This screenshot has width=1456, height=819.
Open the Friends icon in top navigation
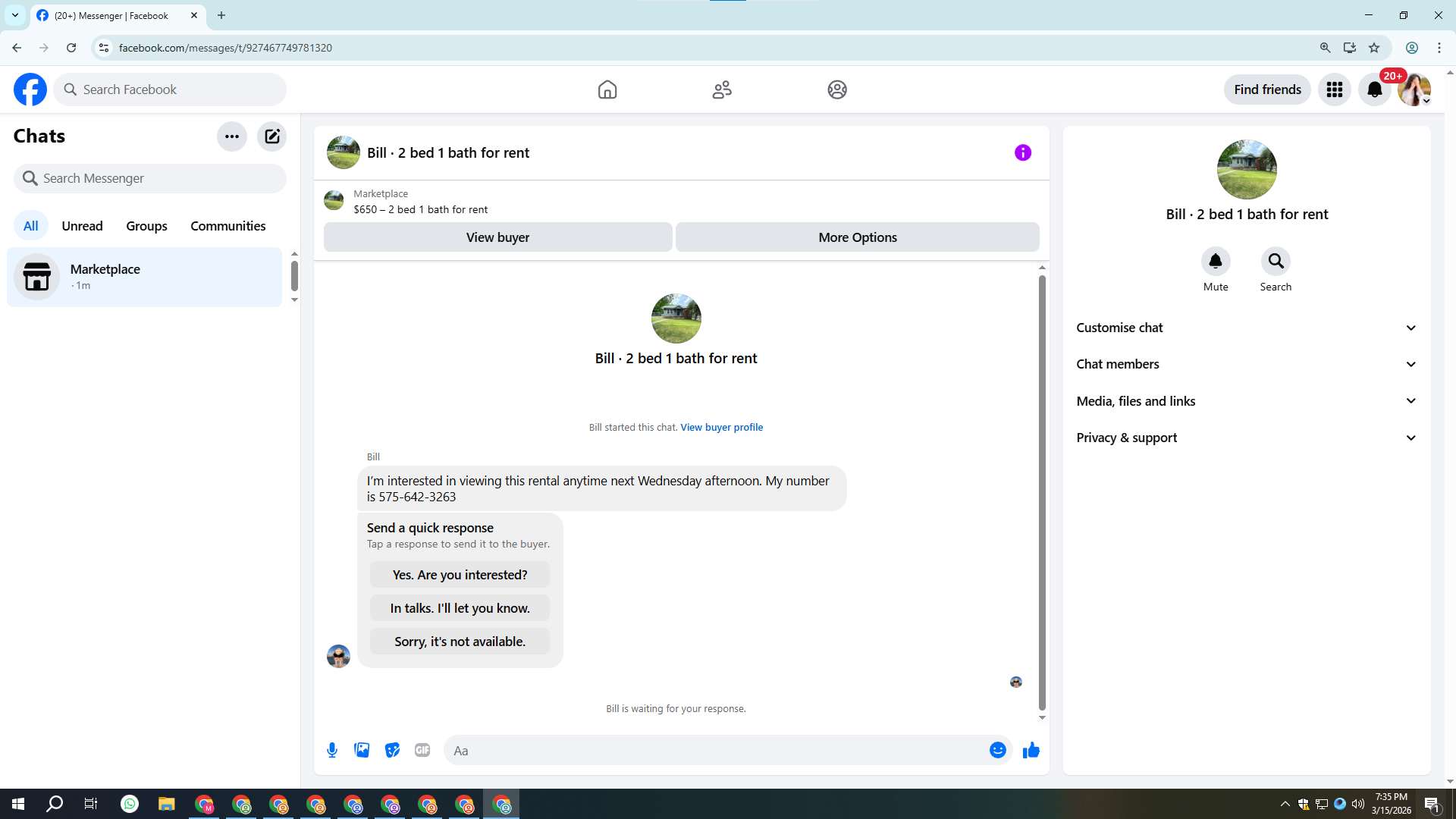722,89
